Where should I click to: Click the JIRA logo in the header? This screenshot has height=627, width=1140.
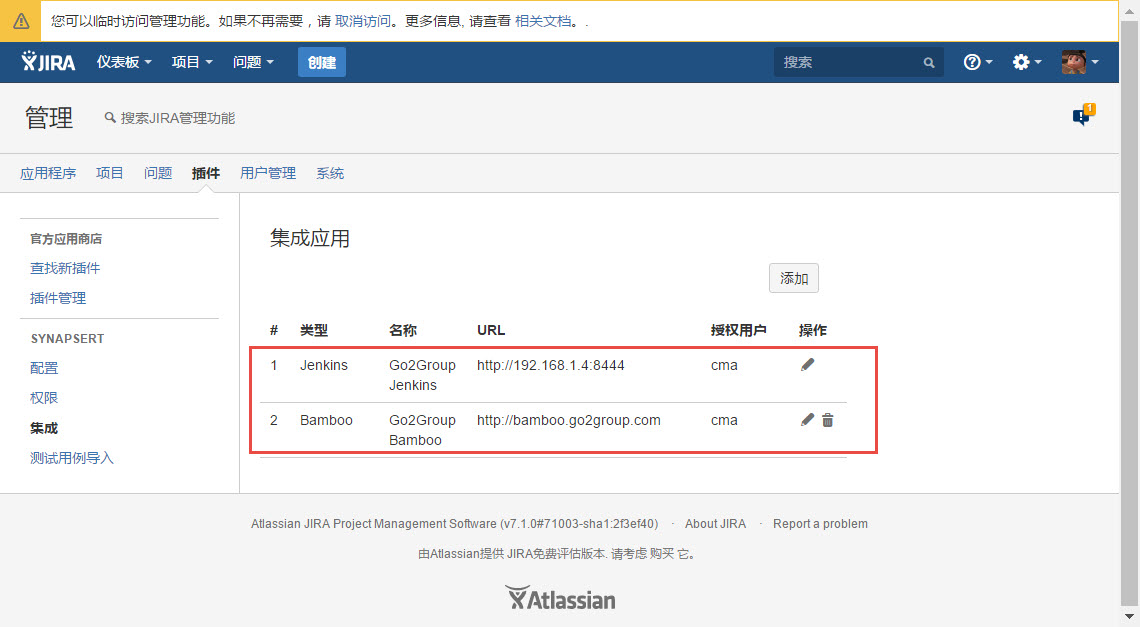(48, 62)
